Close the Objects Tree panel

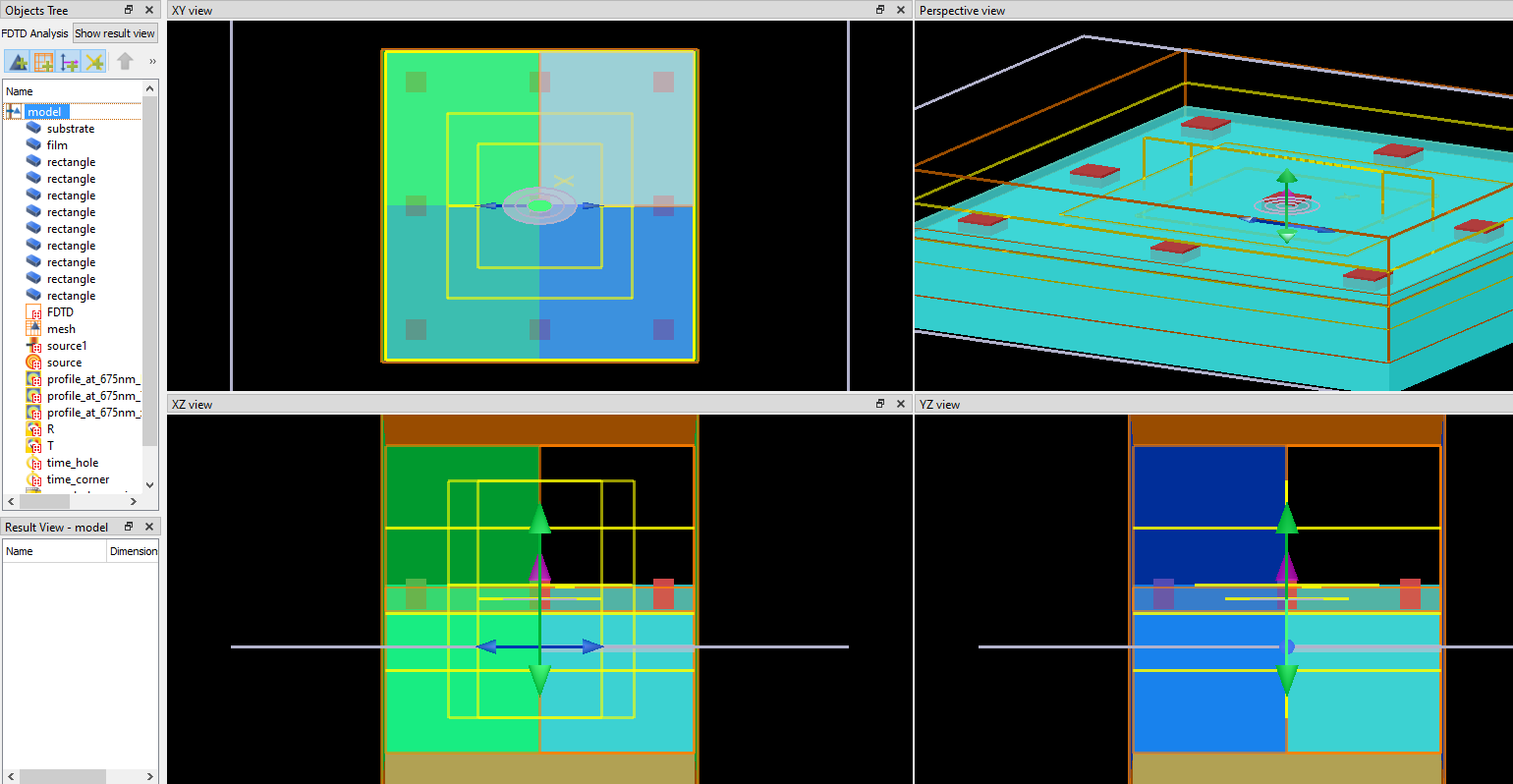(149, 10)
